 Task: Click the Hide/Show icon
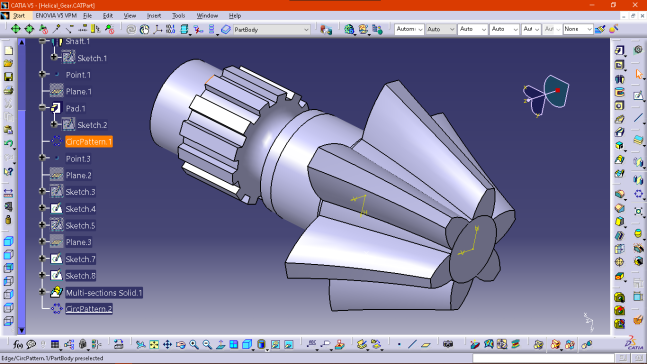[x=276, y=344]
